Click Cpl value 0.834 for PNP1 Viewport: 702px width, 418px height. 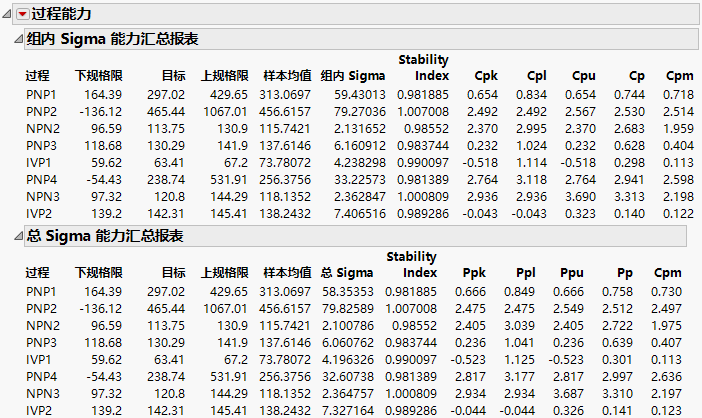click(531, 95)
